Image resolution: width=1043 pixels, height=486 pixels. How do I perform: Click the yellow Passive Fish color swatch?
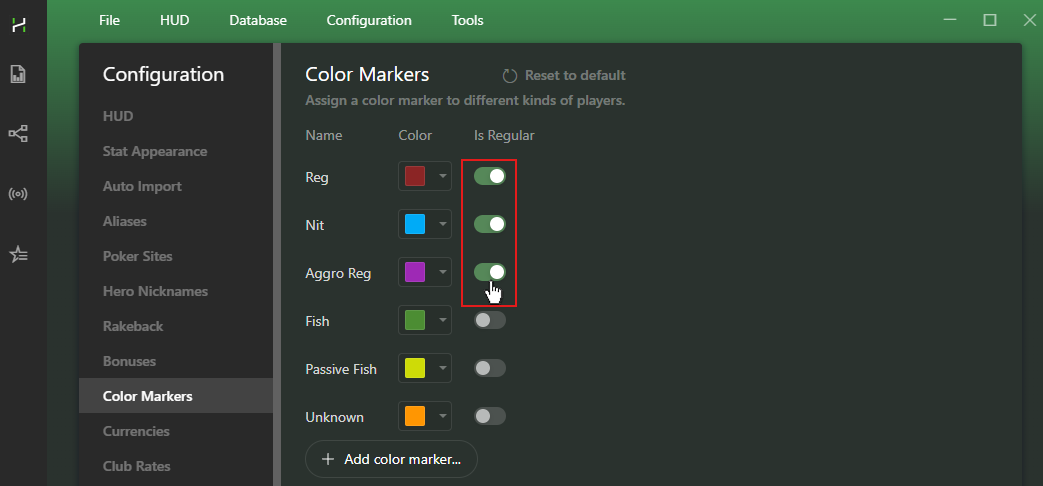click(415, 368)
